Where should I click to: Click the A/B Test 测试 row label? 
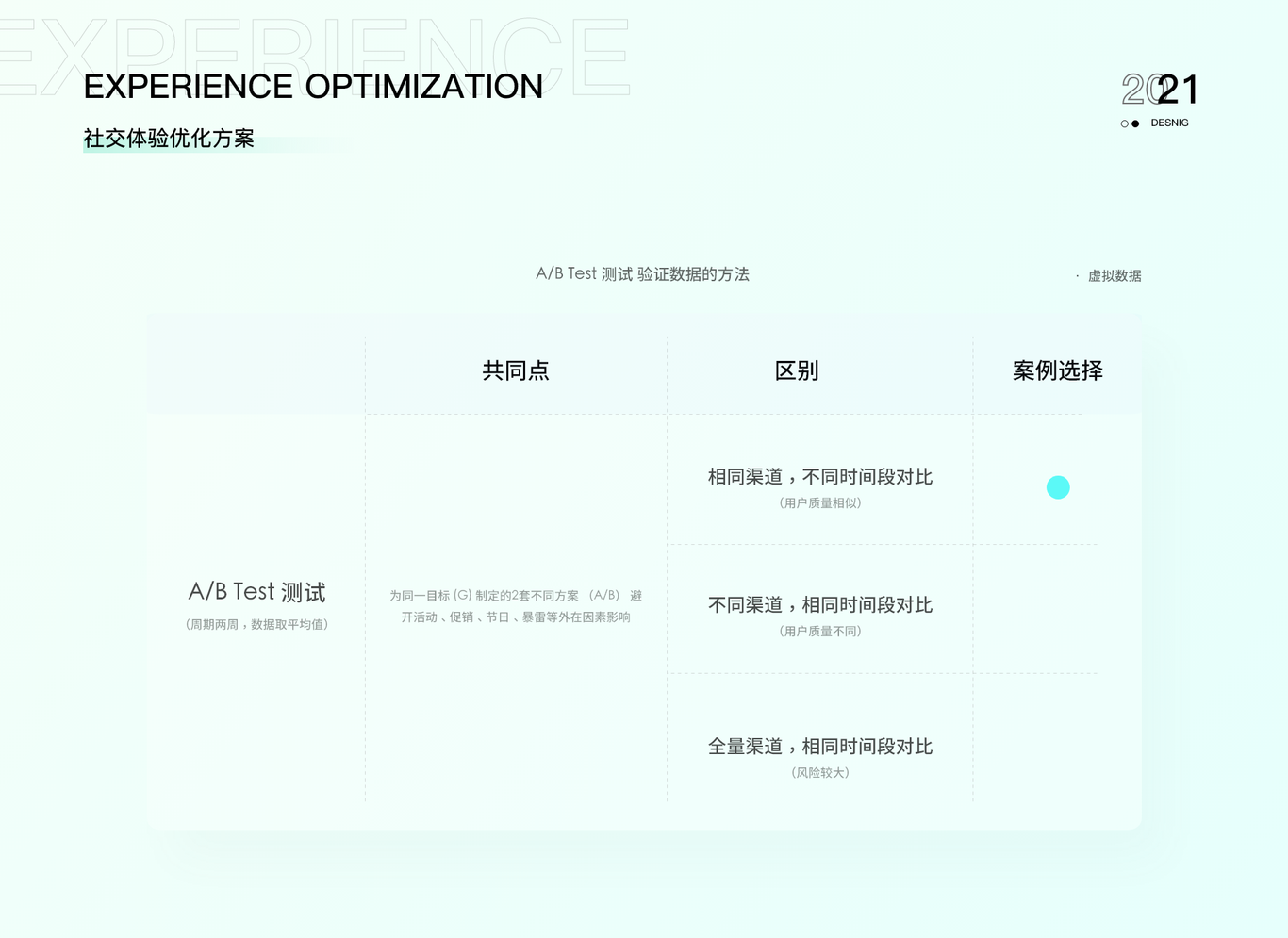click(256, 592)
